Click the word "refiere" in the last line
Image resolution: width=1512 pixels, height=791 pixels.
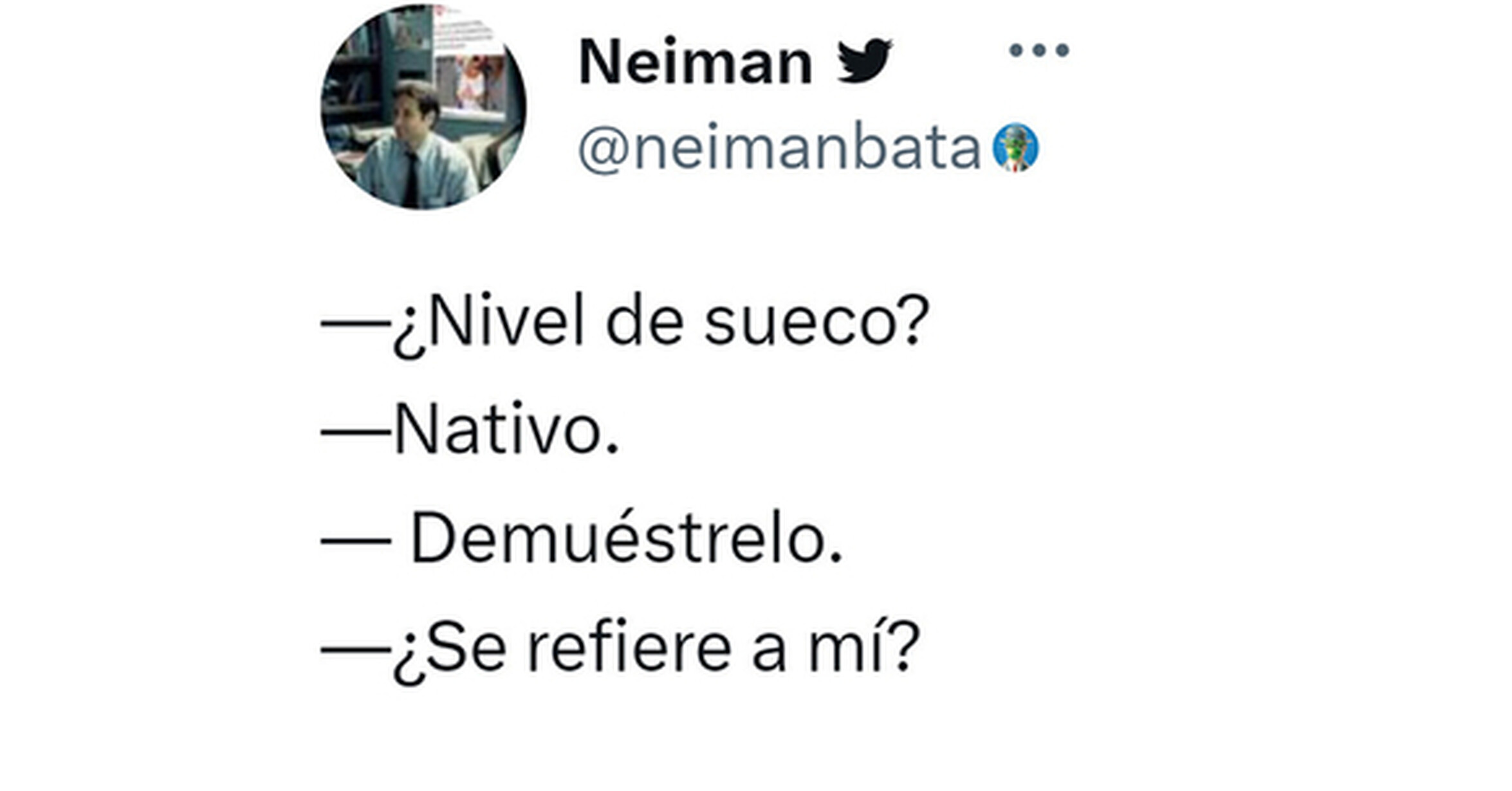[x=629, y=648]
